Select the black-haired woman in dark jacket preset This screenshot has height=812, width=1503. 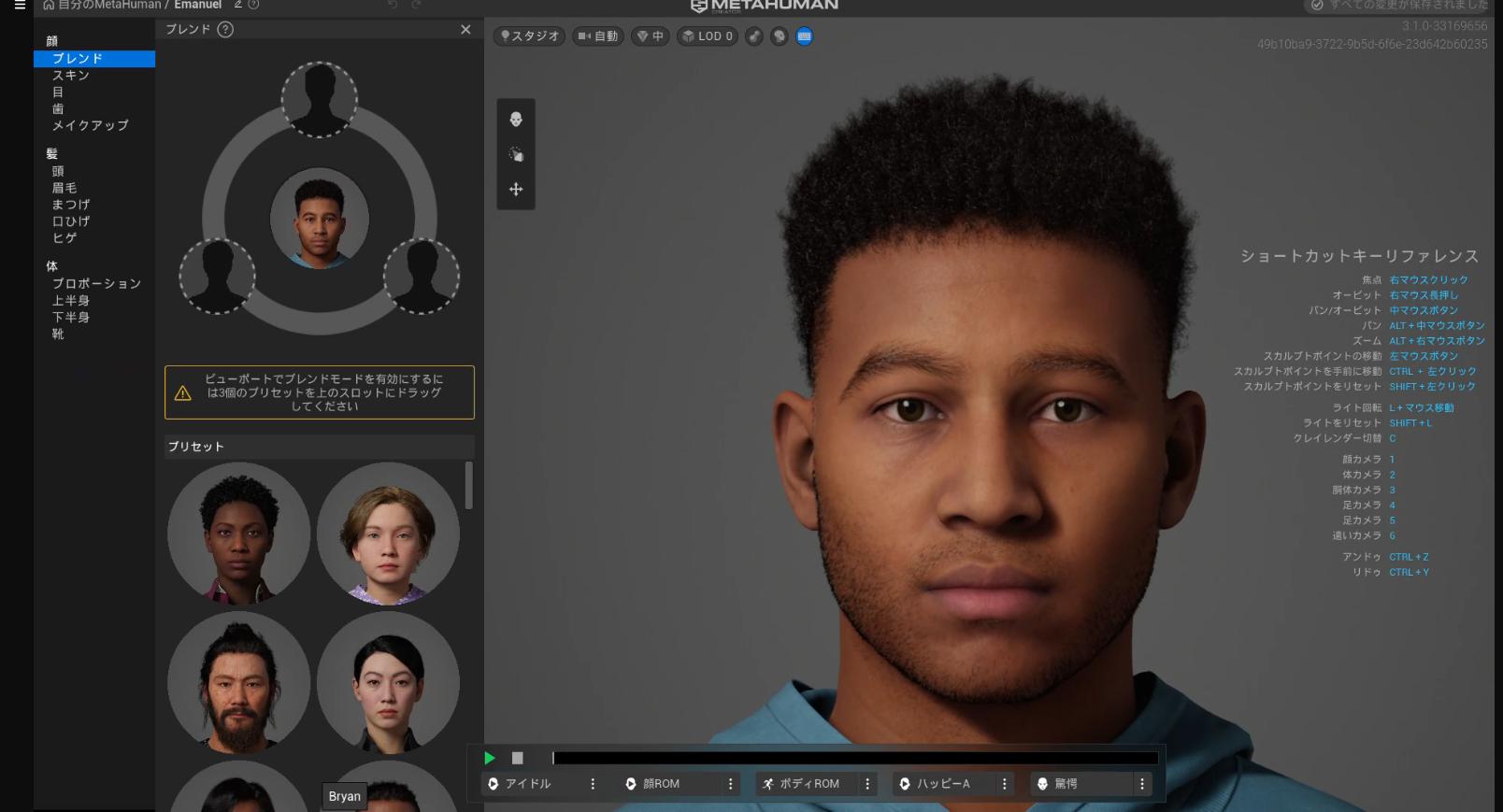pos(388,682)
